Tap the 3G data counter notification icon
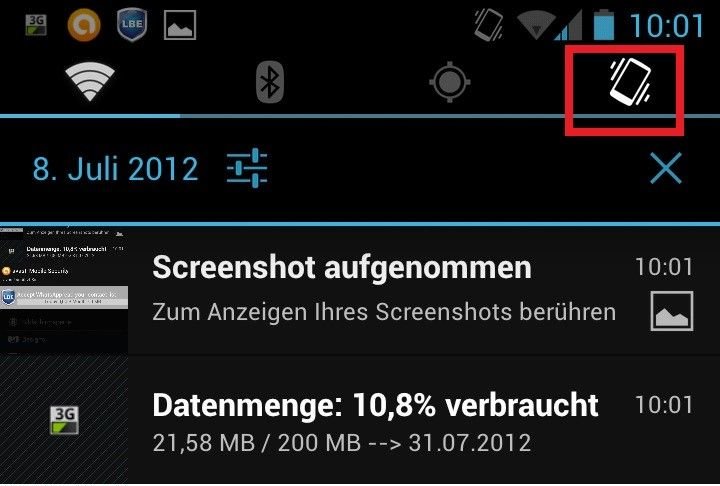Image resolution: width=720 pixels, height=486 pixels. [64, 420]
